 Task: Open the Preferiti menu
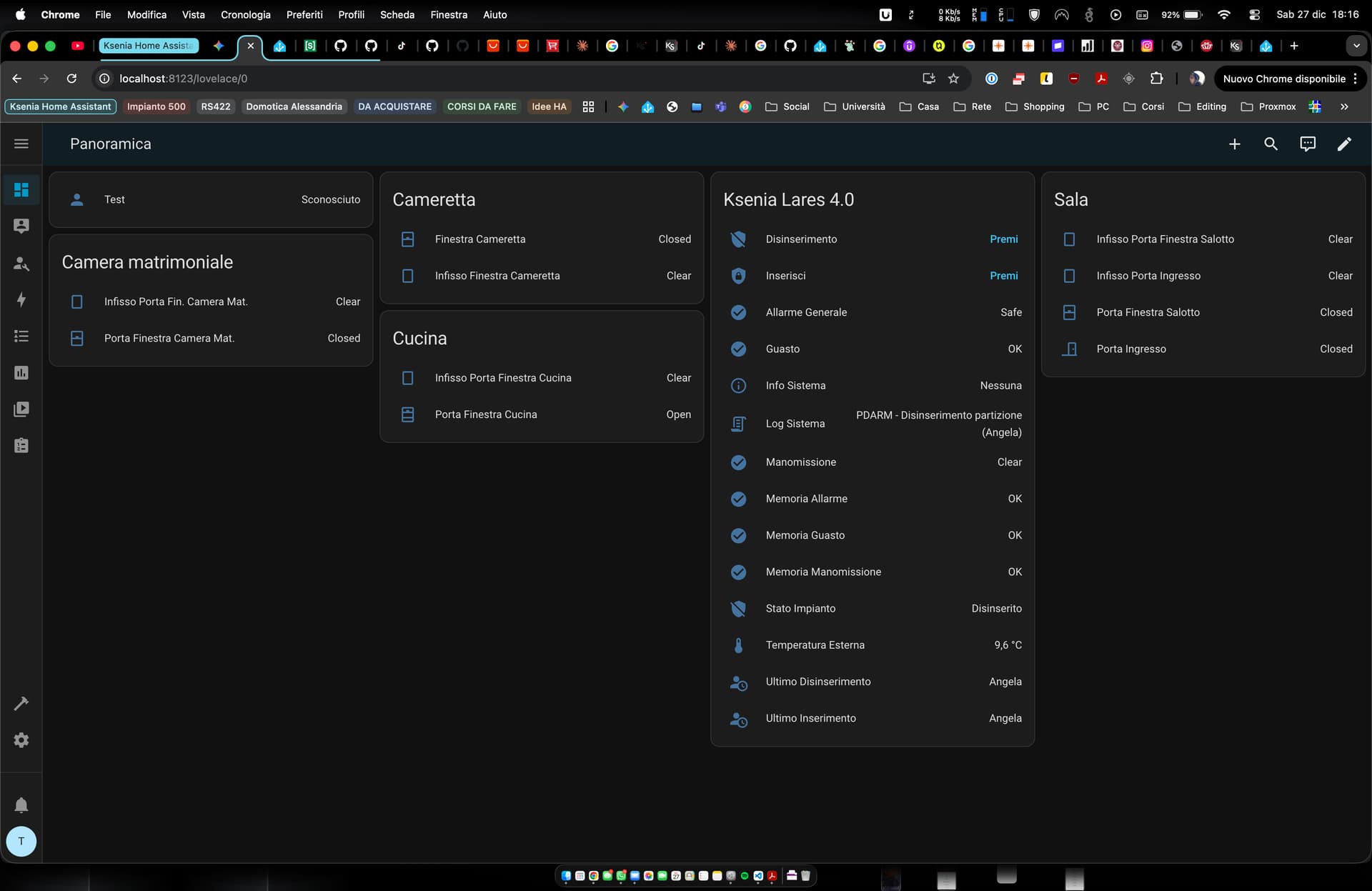pyautogui.click(x=304, y=14)
